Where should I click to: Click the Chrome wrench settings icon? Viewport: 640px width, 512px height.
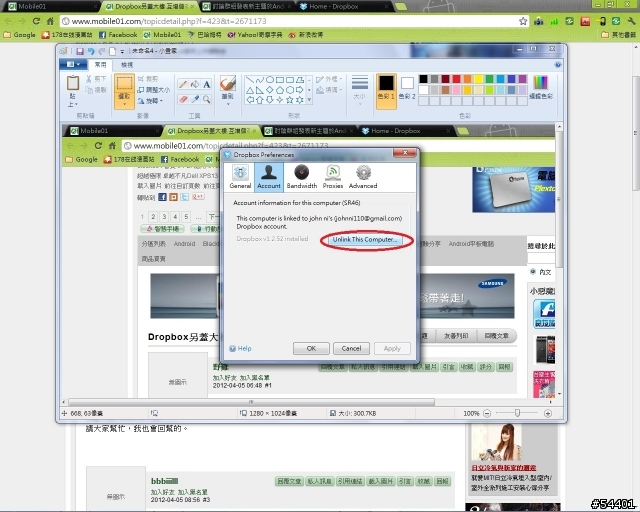point(632,21)
